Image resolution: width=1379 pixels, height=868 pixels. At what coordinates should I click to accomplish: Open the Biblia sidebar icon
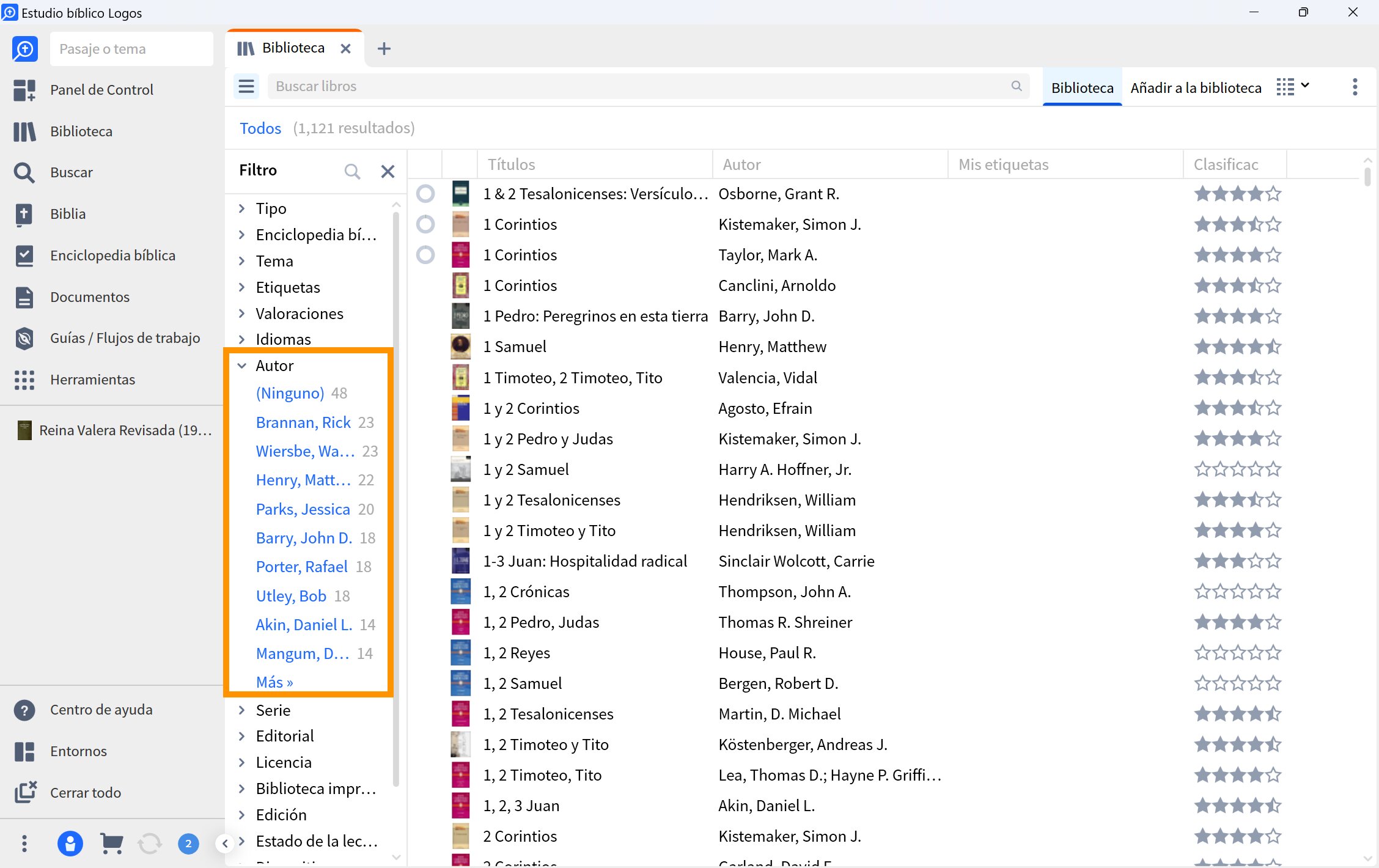click(24, 214)
